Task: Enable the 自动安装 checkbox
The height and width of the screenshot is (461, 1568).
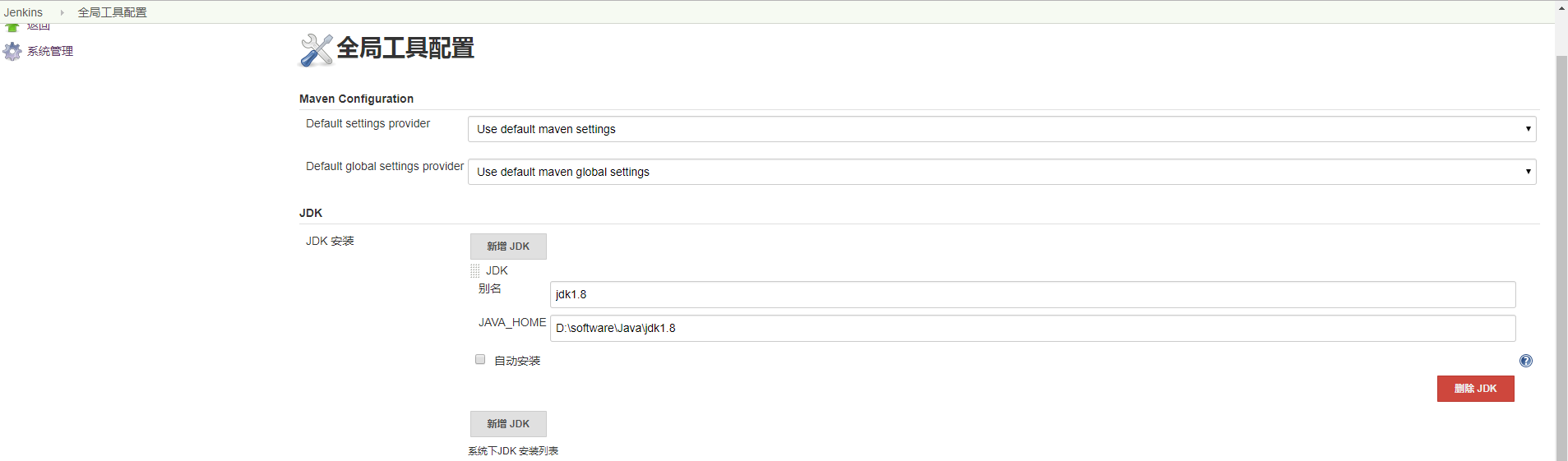Action: [x=480, y=359]
